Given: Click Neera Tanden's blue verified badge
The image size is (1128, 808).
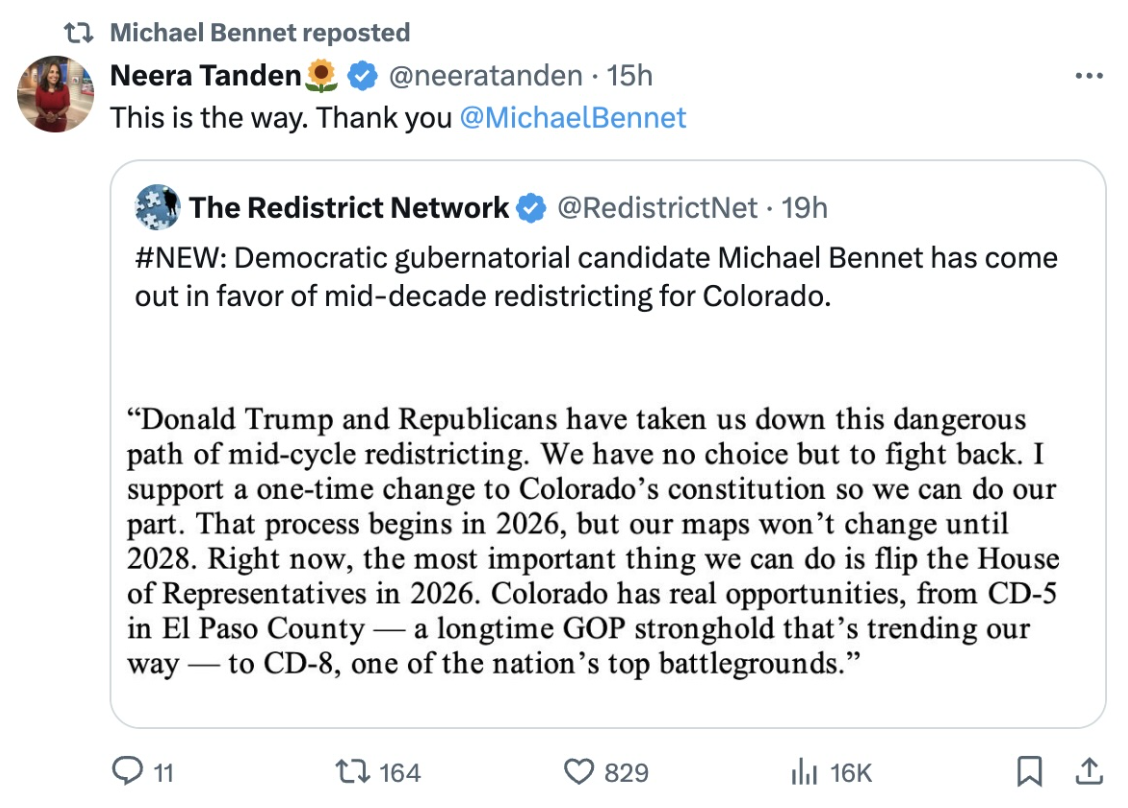Looking at the screenshot, I should click(361, 75).
